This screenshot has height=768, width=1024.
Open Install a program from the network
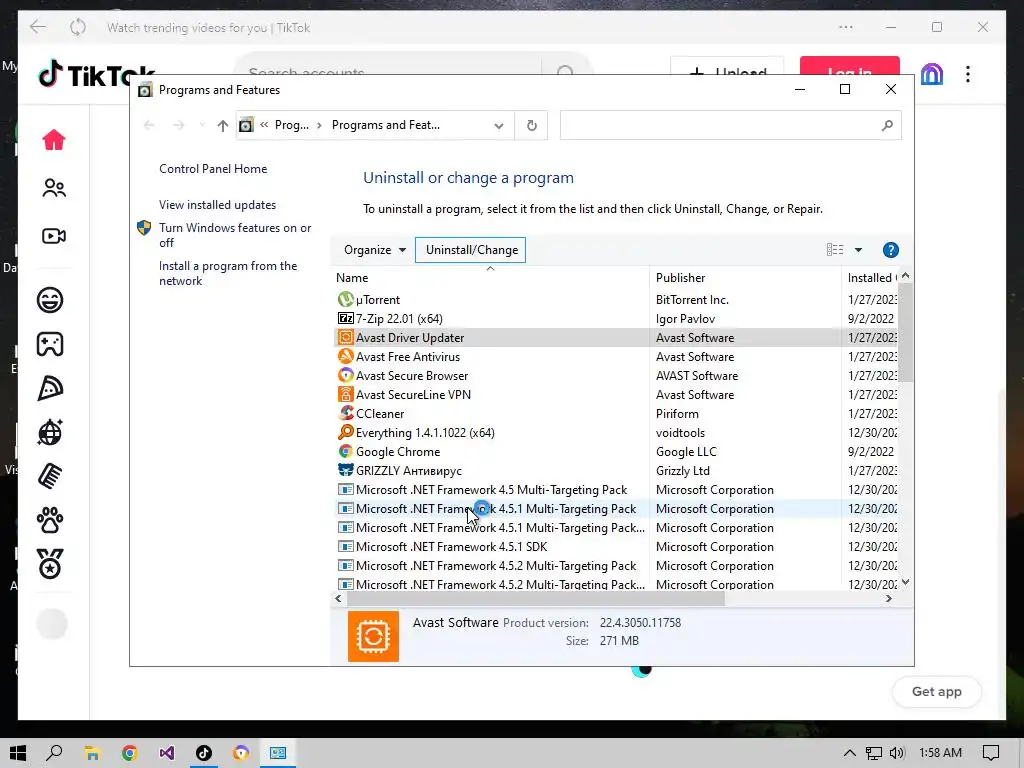(x=227, y=274)
